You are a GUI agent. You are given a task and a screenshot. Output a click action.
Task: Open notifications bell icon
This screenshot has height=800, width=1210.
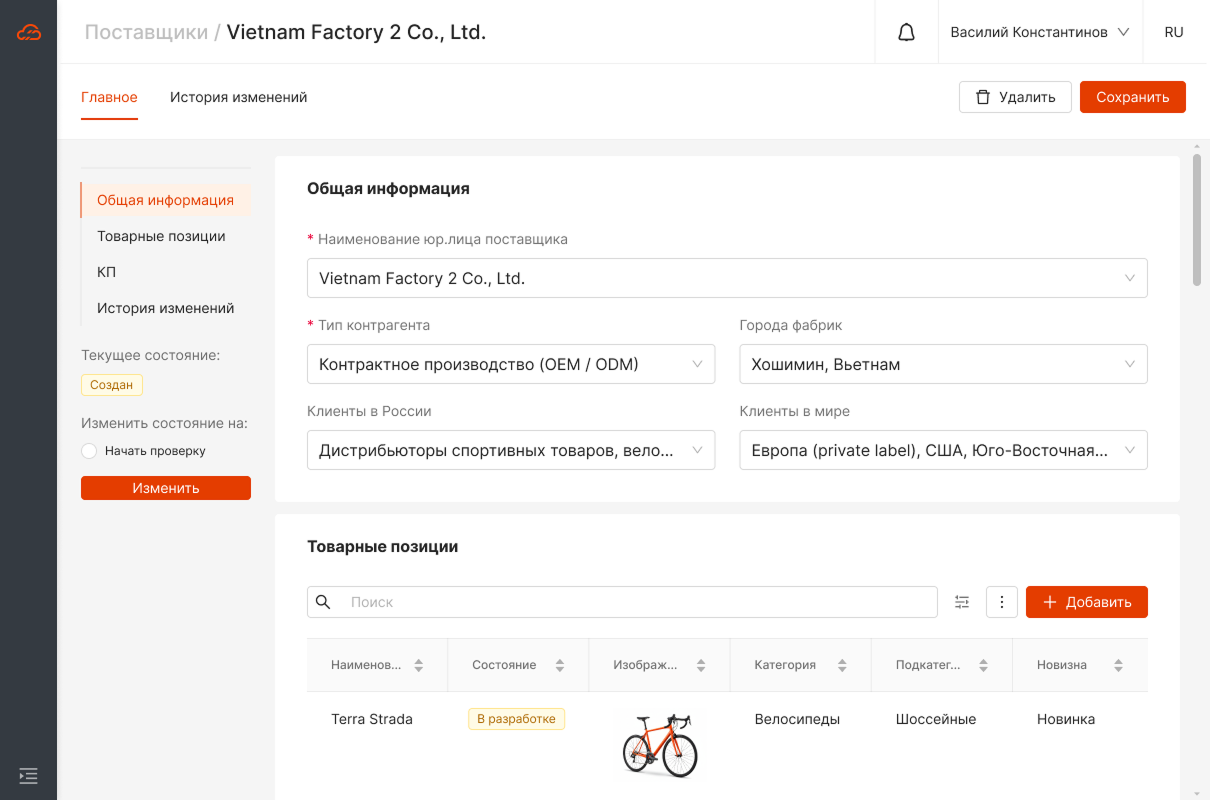pos(906,32)
